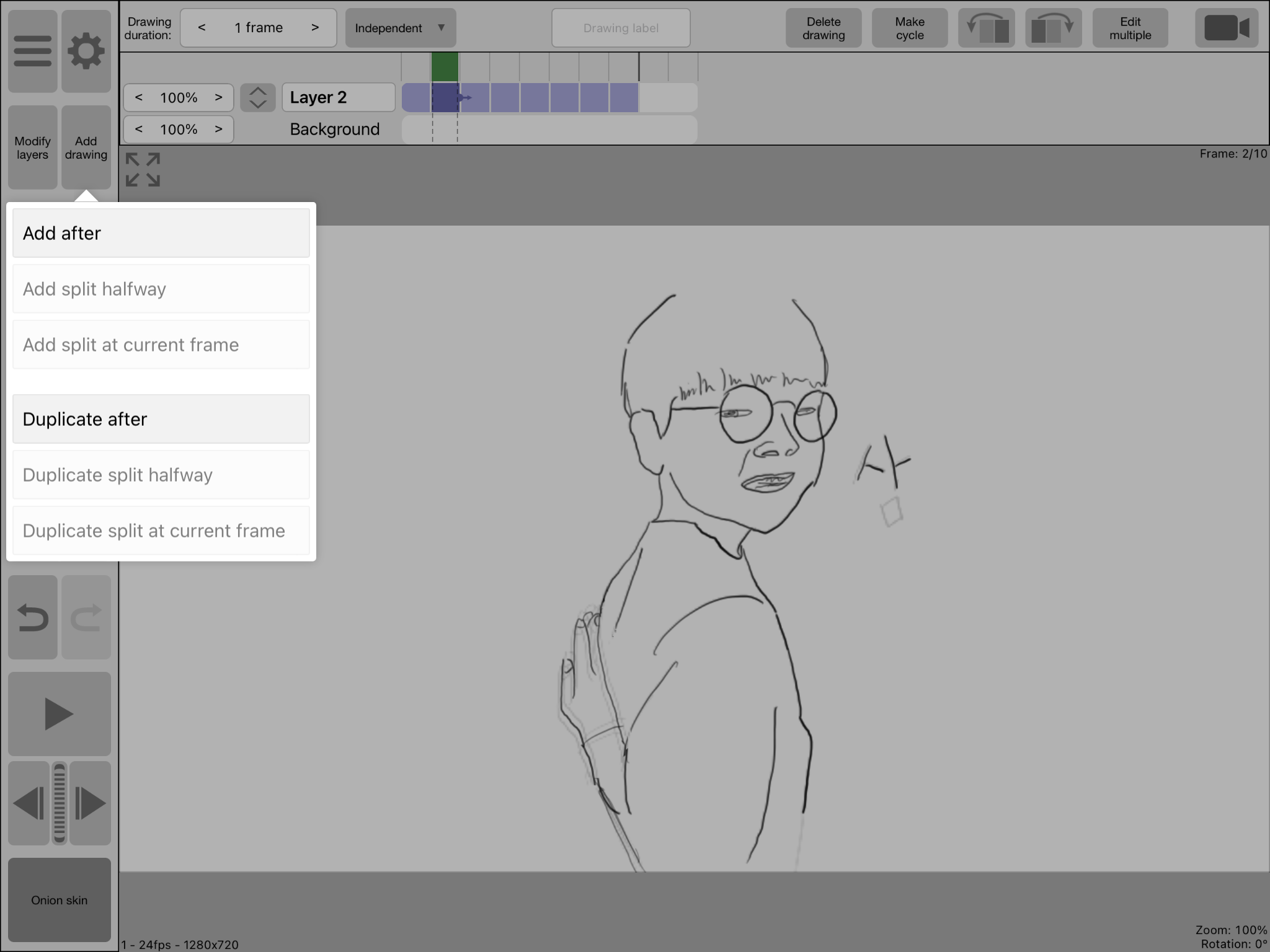The image size is (1270, 952).
Task: Click the fullscreen expand arrows icon
Action: pyautogui.click(x=143, y=169)
